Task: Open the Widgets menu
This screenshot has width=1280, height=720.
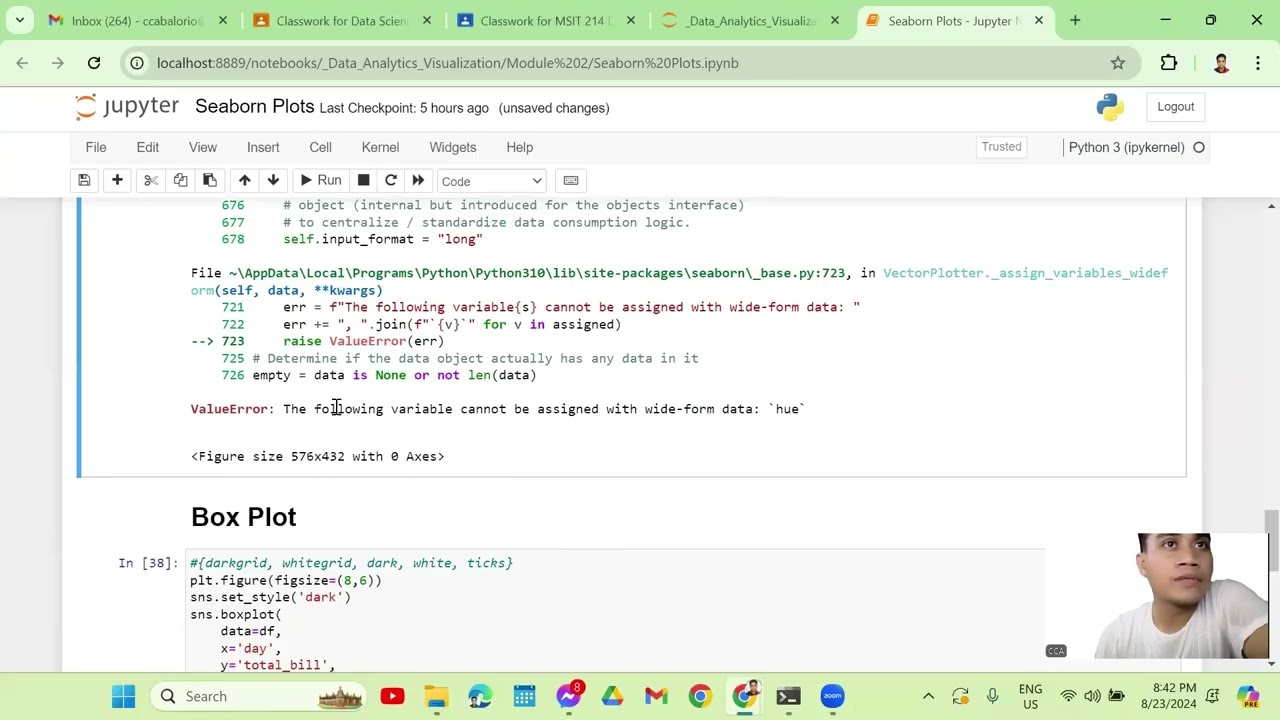Action: point(453,147)
